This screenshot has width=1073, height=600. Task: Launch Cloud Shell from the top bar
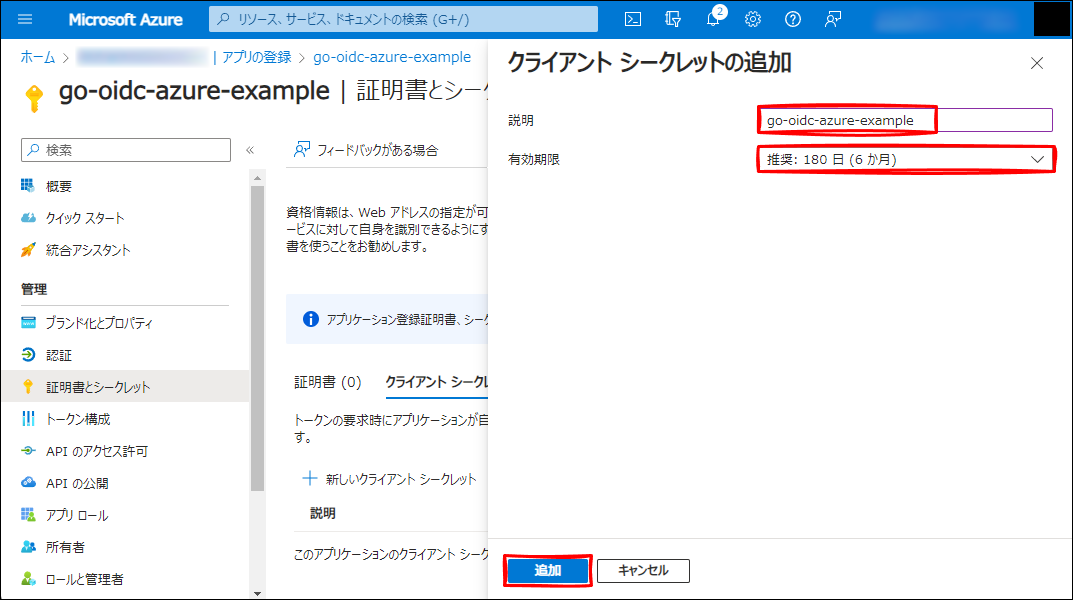(633, 19)
